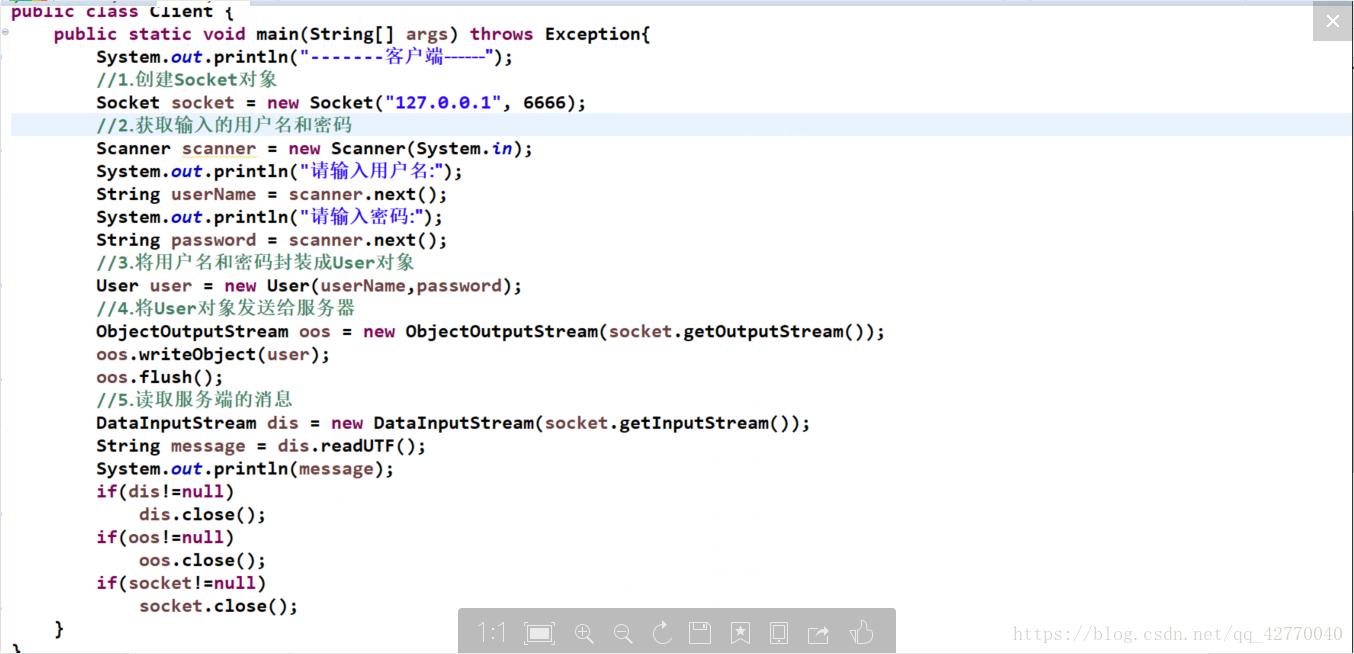Viewport: 1354px width, 654px height.
Task: Click the 'new User(userName,password)' line
Action: (x=309, y=286)
